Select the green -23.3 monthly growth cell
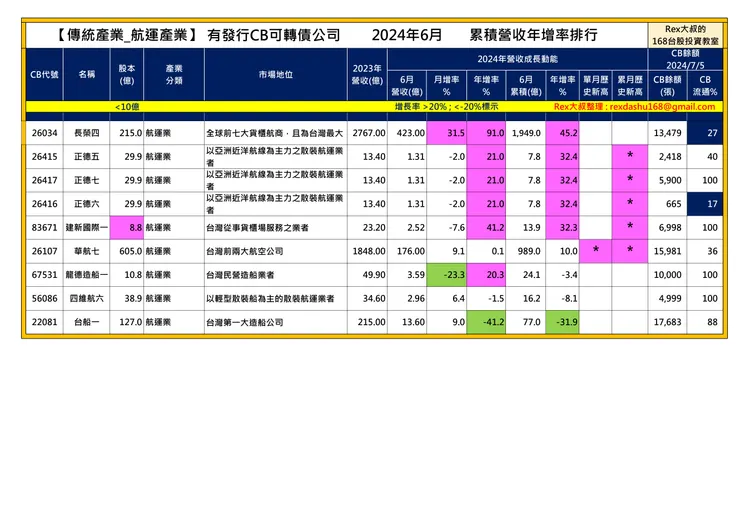The height and width of the screenshot is (523, 740). click(x=446, y=275)
